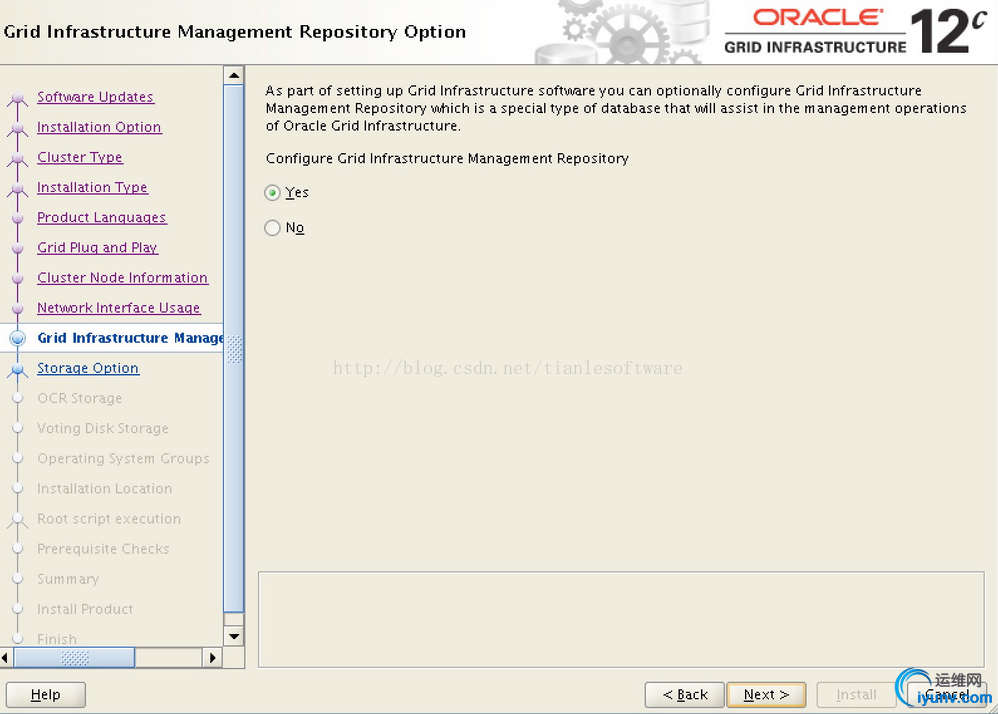The image size is (998, 714).
Task: Click the 'Configure Grid Infrastructure Management Repository' label
Action: click(x=447, y=158)
